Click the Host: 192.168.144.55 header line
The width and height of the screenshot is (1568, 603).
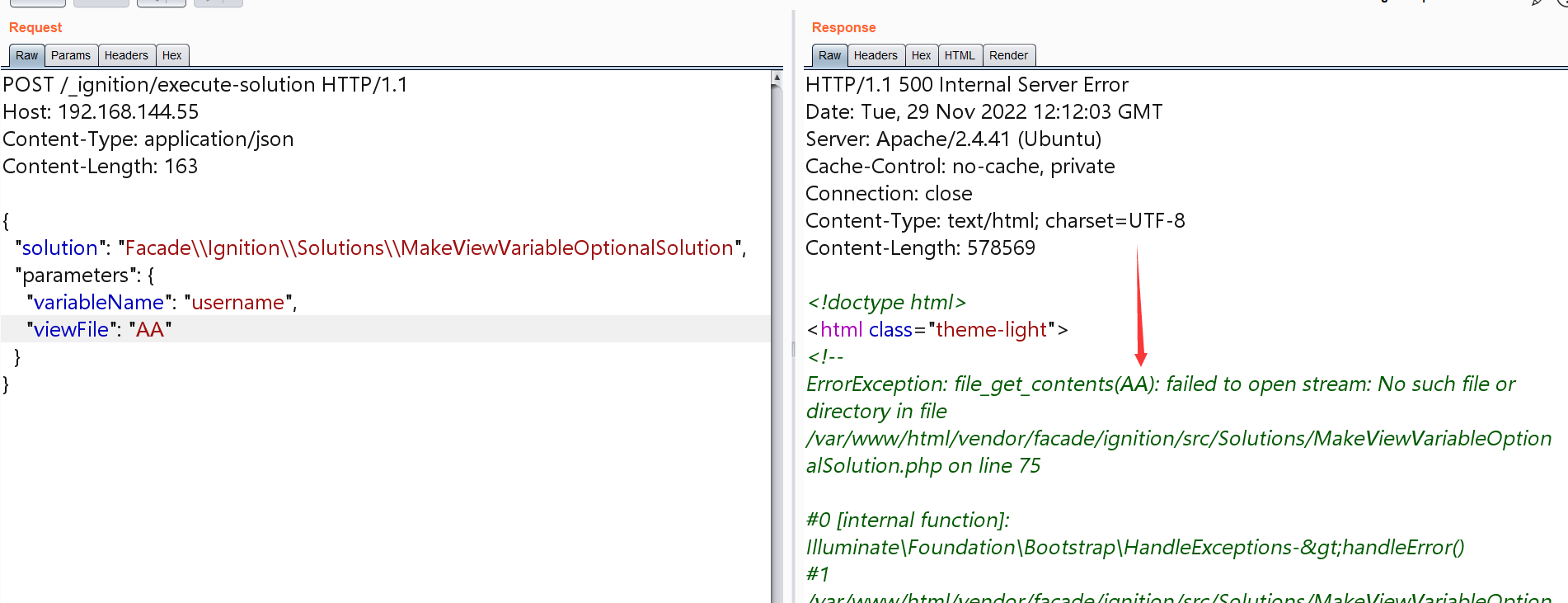(101, 112)
